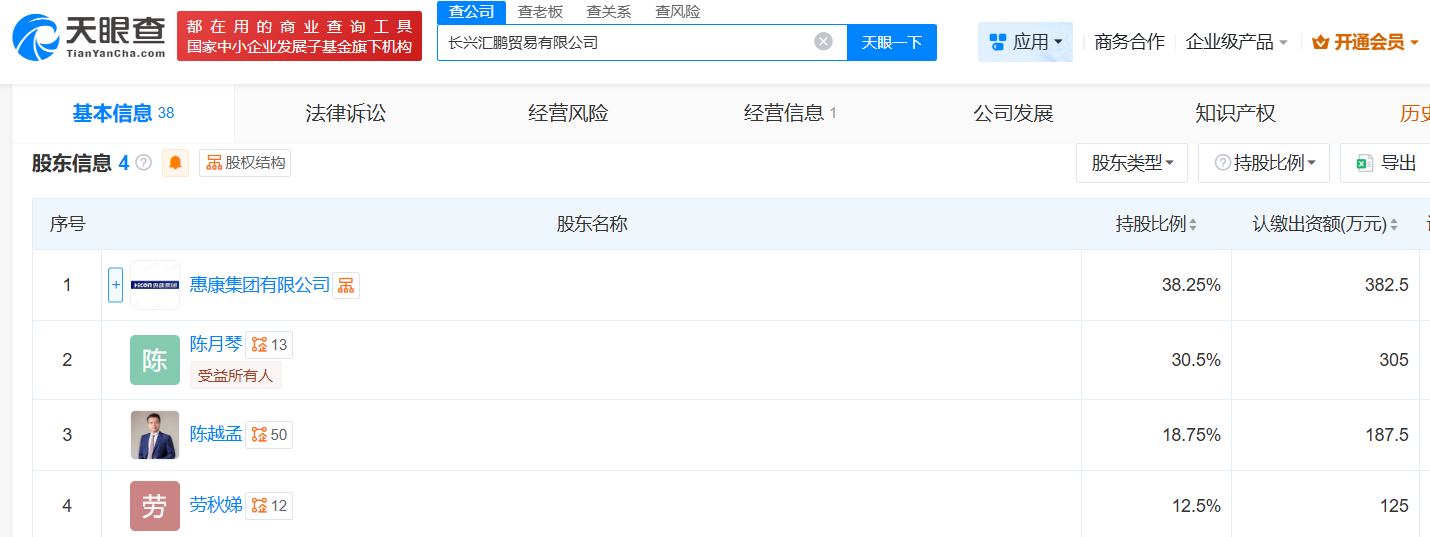Click the orange bell alert icon
The image size is (1430, 537).
tap(176, 163)
